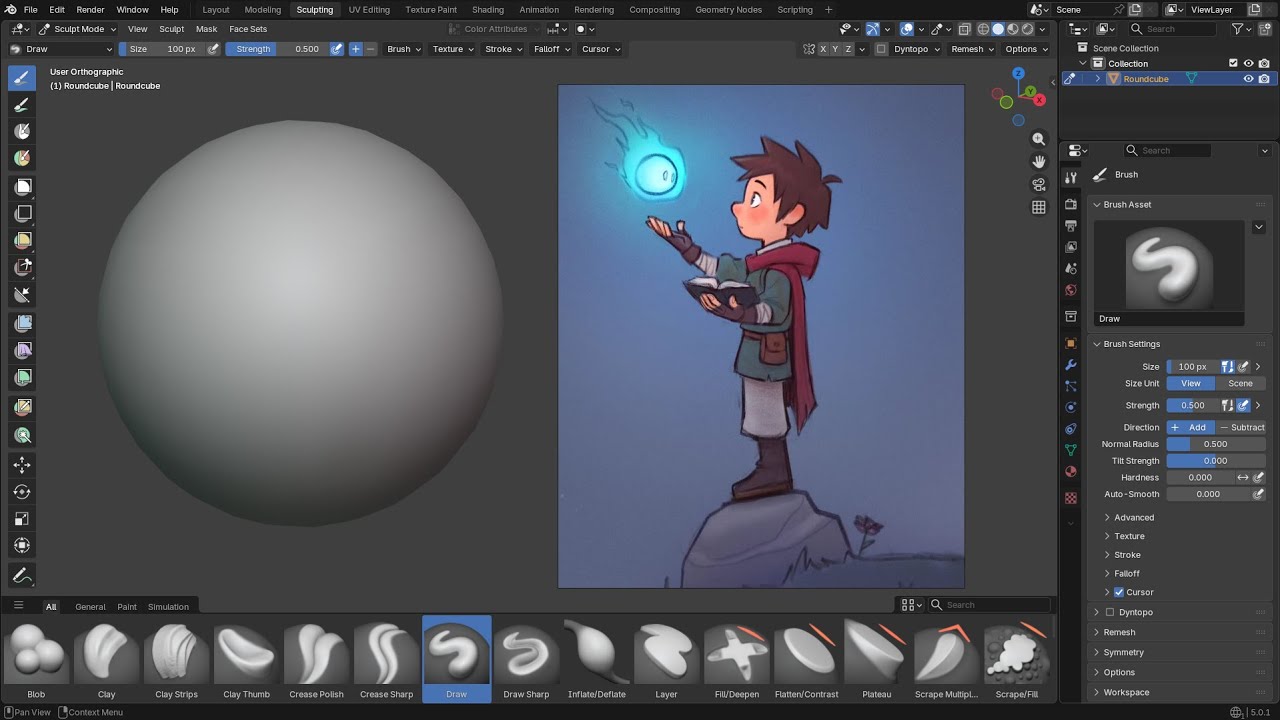Click the Strength slider in the header
Image resolution: width=1280 pixels, height=720 pixels.
[277, 49]
